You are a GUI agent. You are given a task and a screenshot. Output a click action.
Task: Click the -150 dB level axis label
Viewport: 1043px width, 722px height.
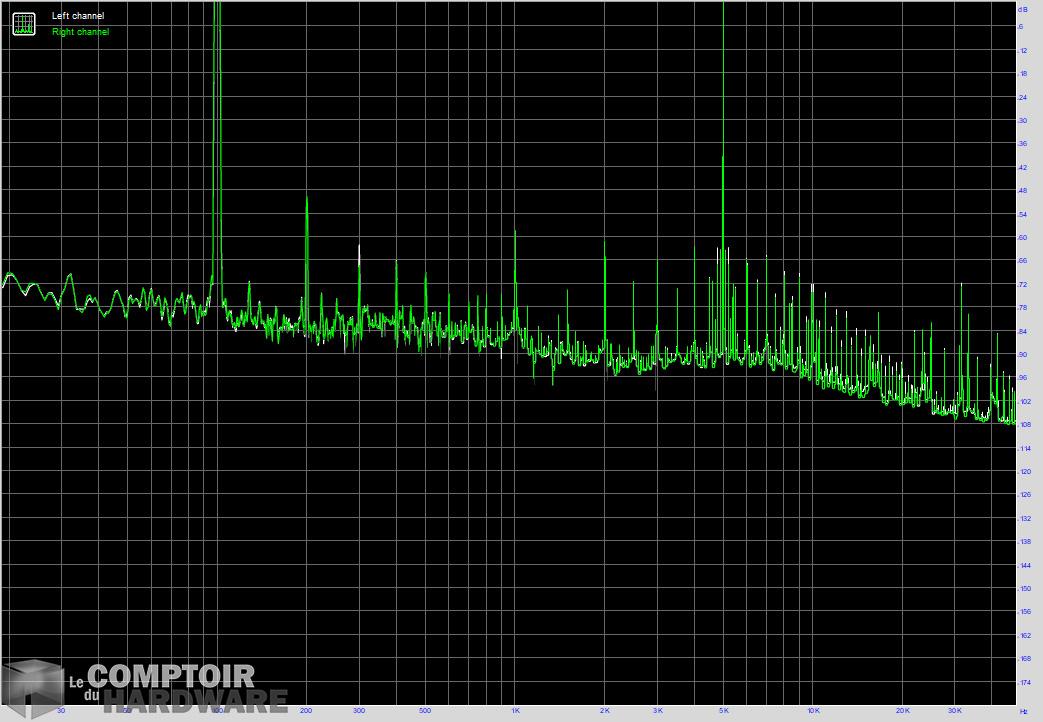click(1022, 589)
